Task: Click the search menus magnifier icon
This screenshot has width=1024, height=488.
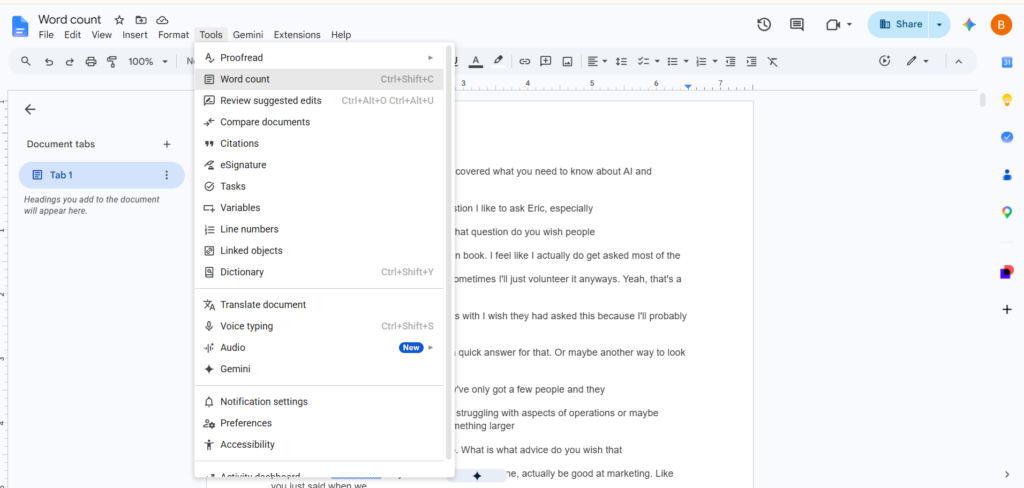Action: pyautogui.click(x=26, y=61)
